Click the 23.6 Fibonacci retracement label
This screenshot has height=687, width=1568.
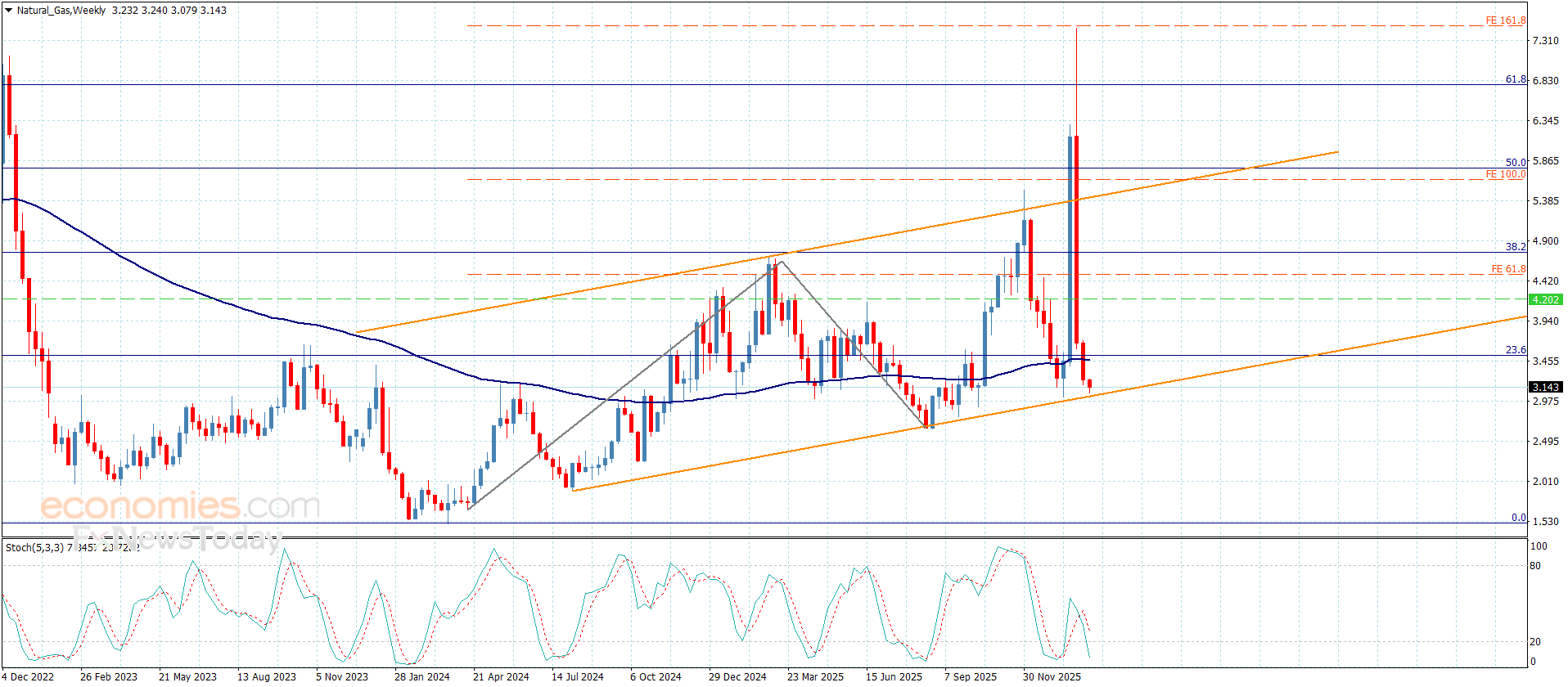(1516, 350)
